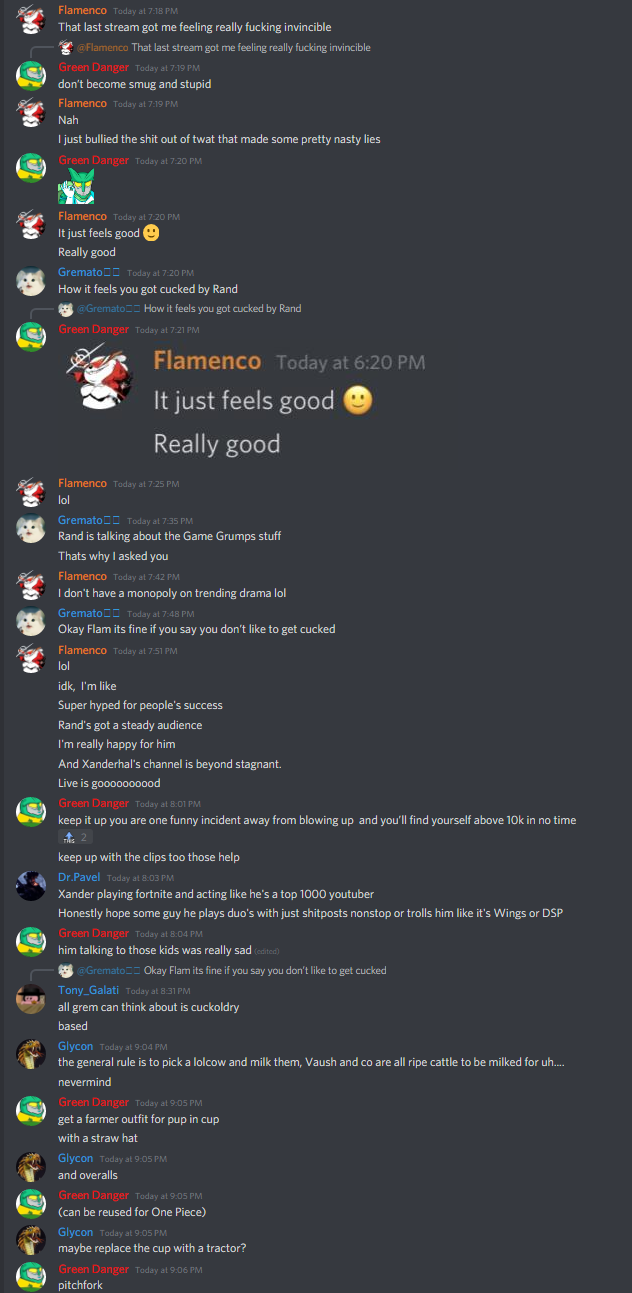Click Green Danger's avatar at 8:01 PM message

click(31, 812)
